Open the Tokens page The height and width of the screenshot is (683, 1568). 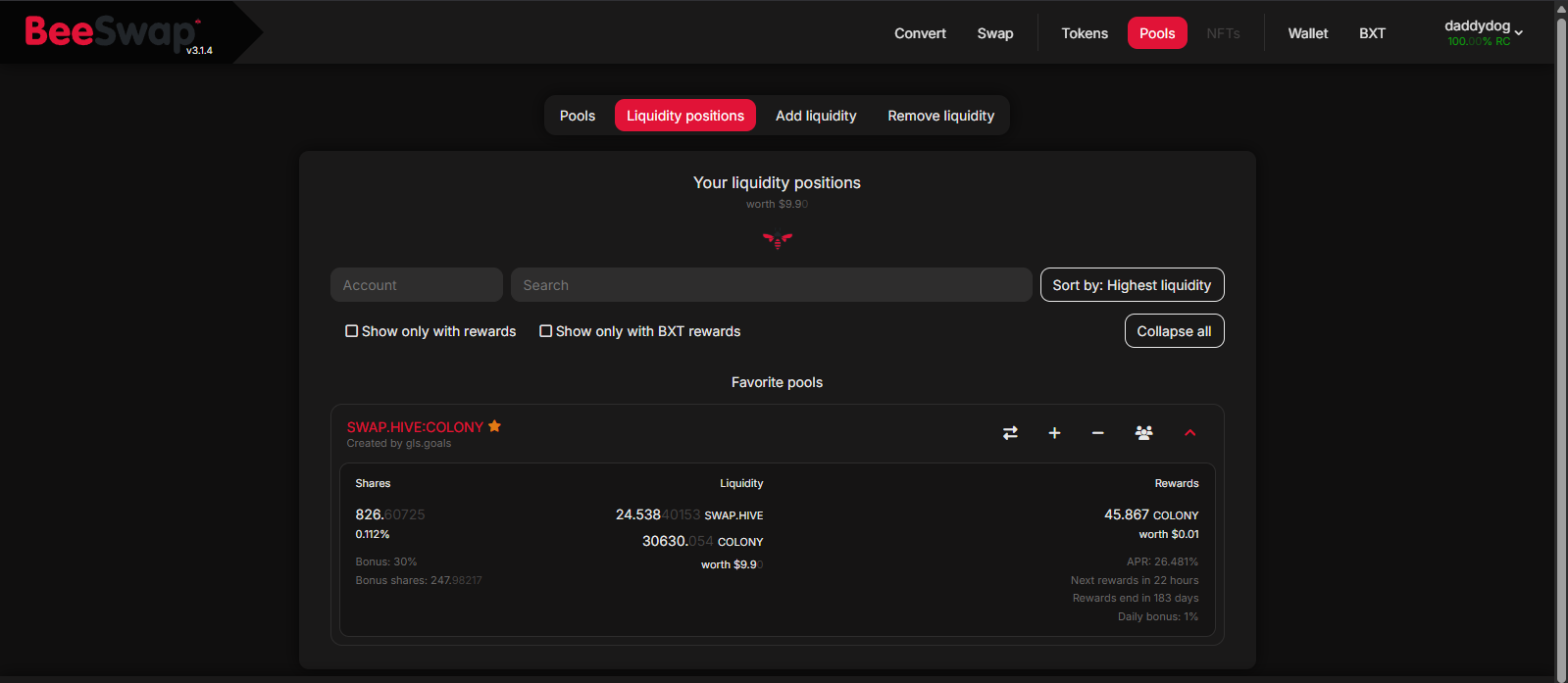[x=1085, y=33]
